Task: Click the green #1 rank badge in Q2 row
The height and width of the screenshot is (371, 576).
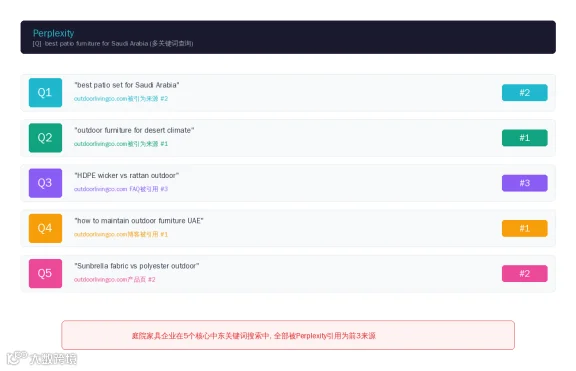Action: (x=525, y=138)
